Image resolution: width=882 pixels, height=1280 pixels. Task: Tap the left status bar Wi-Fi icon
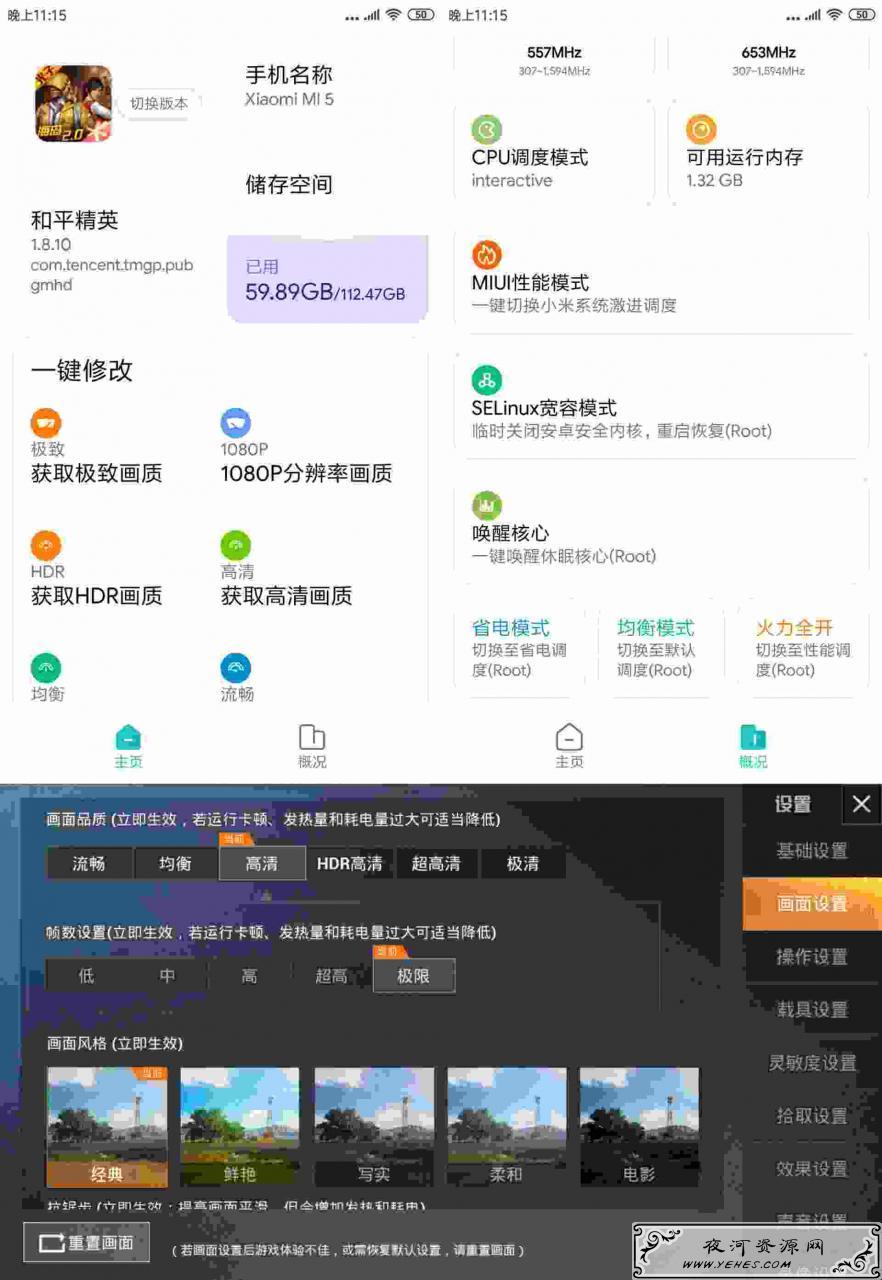393,15
